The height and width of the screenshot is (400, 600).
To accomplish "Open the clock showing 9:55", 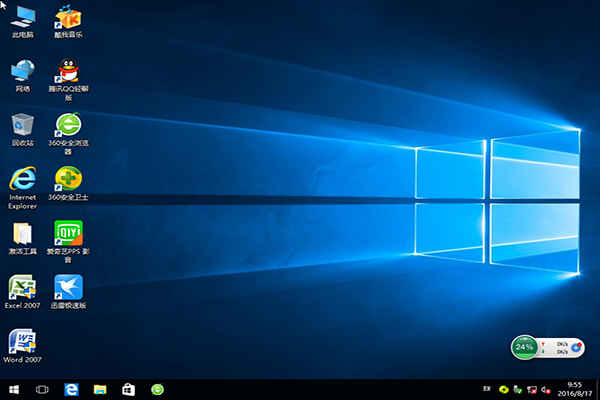I will [x=574, y=389].
